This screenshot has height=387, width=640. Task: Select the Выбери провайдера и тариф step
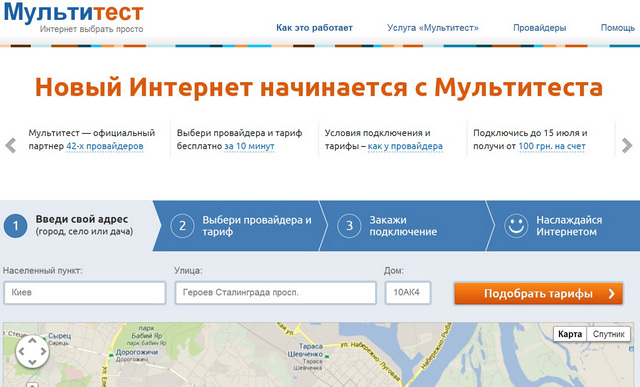241,226
